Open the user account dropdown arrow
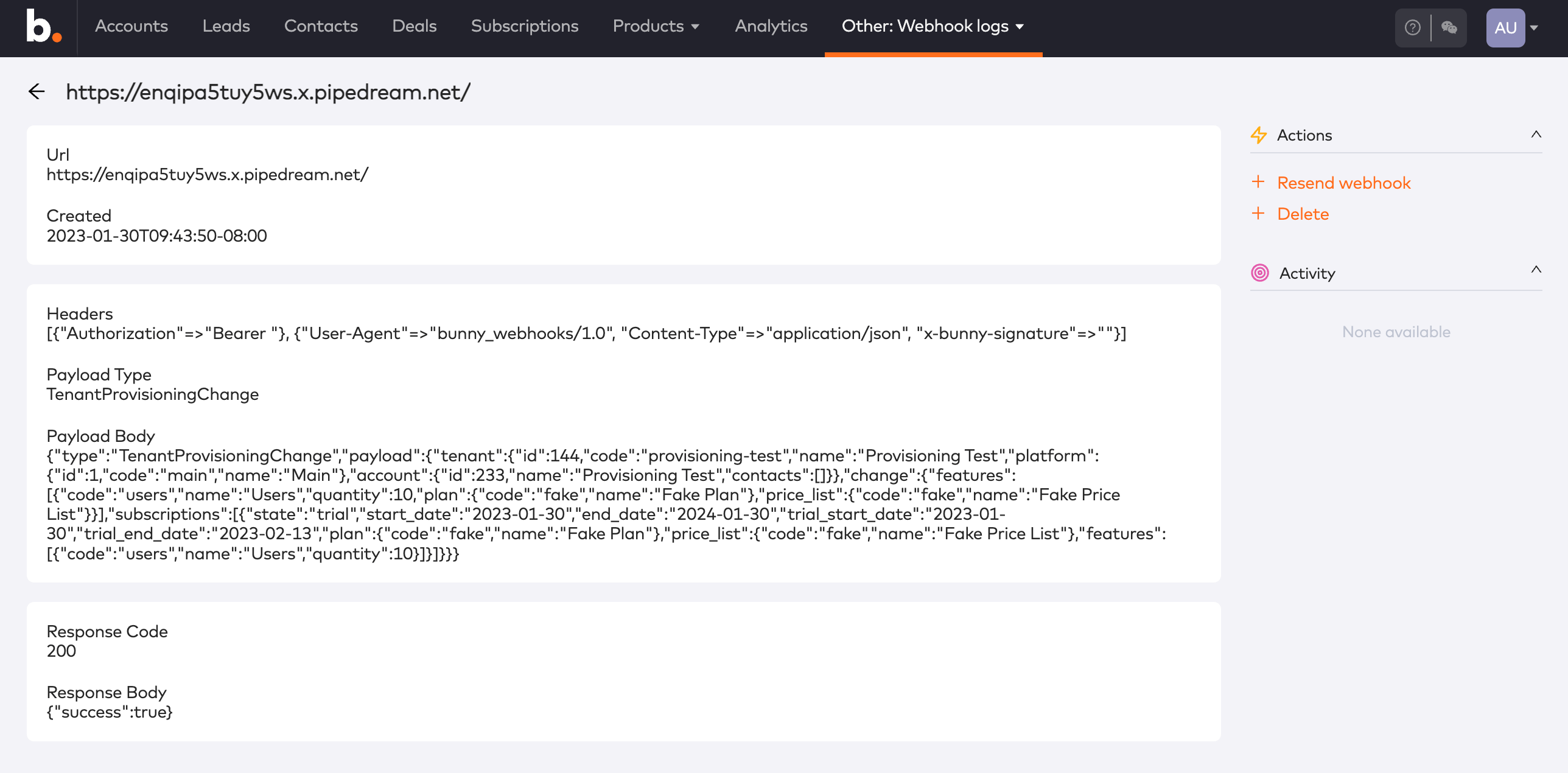 (x=1535, y=28)
